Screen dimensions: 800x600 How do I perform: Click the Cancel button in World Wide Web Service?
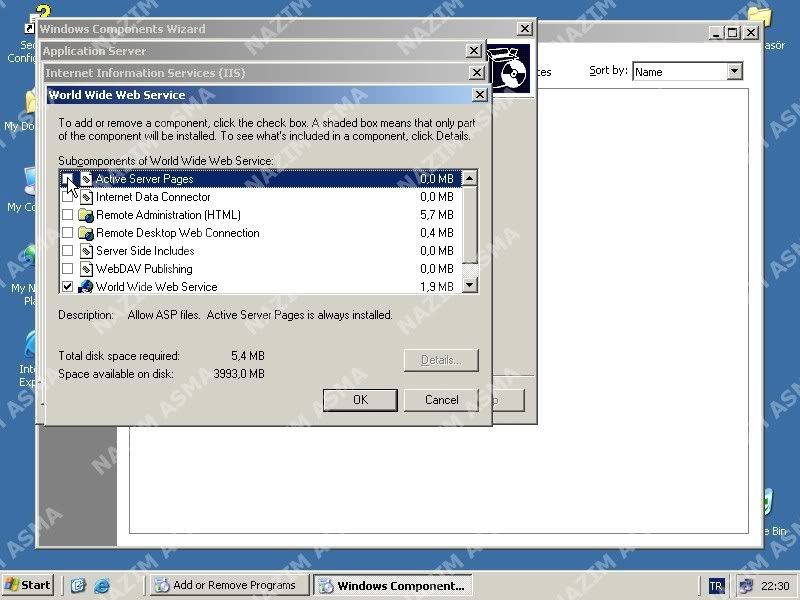tap(441, 400)
